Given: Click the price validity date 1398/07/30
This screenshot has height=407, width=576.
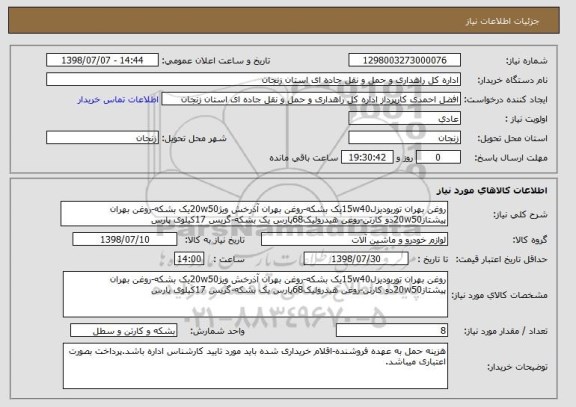Looking at the screenshot, I should click(x=356, y=259).
